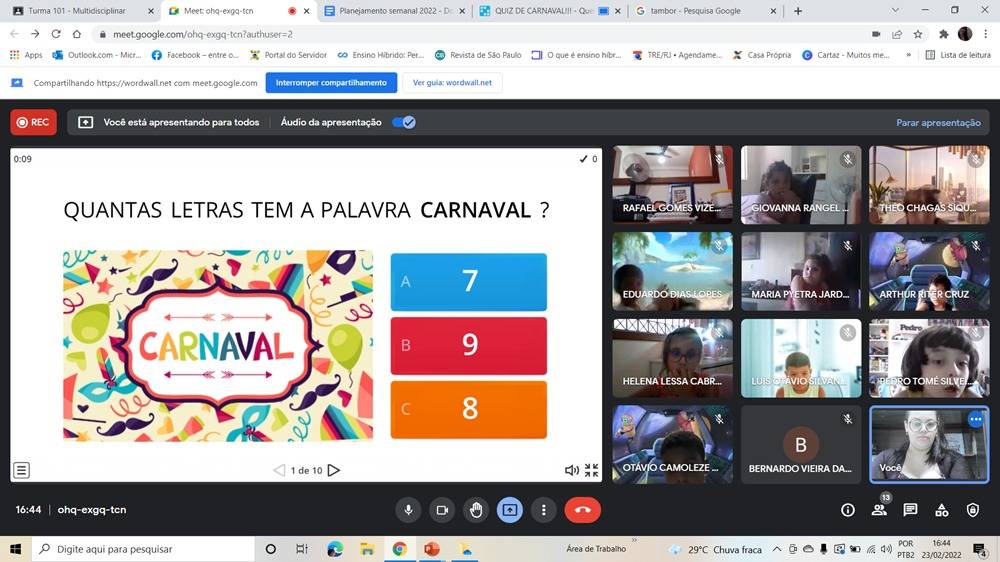
Task: Open more options three-dot menu in Meet
Action: [543, 510]
